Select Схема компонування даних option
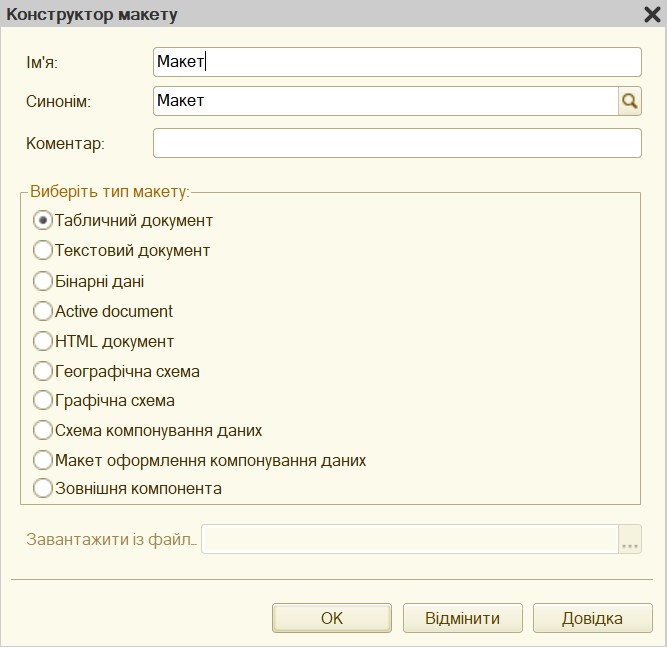 (x=43, y=430)
